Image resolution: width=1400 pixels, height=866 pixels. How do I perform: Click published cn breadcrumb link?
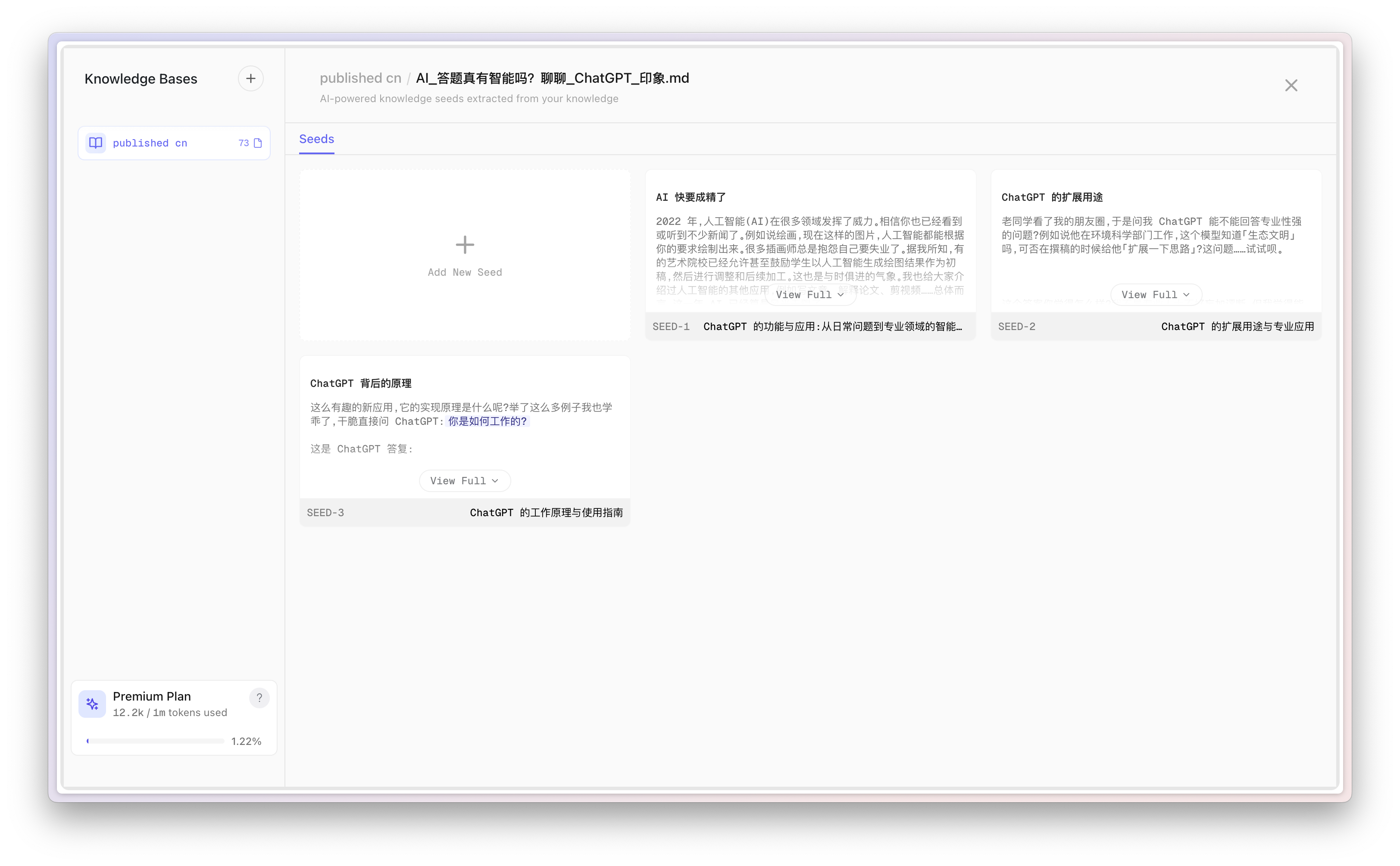[x=360, y=78]
